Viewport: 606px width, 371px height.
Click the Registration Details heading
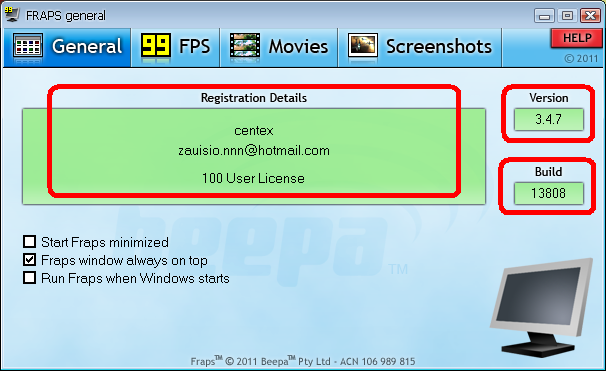tap(254, 98)
